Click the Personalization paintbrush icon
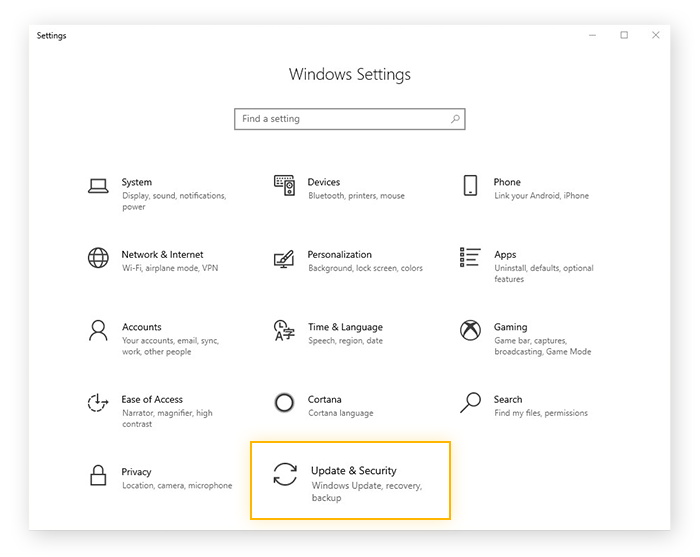The width and height of the screenshot is (700, 557). pyautogui.click(x=284, y=259)
